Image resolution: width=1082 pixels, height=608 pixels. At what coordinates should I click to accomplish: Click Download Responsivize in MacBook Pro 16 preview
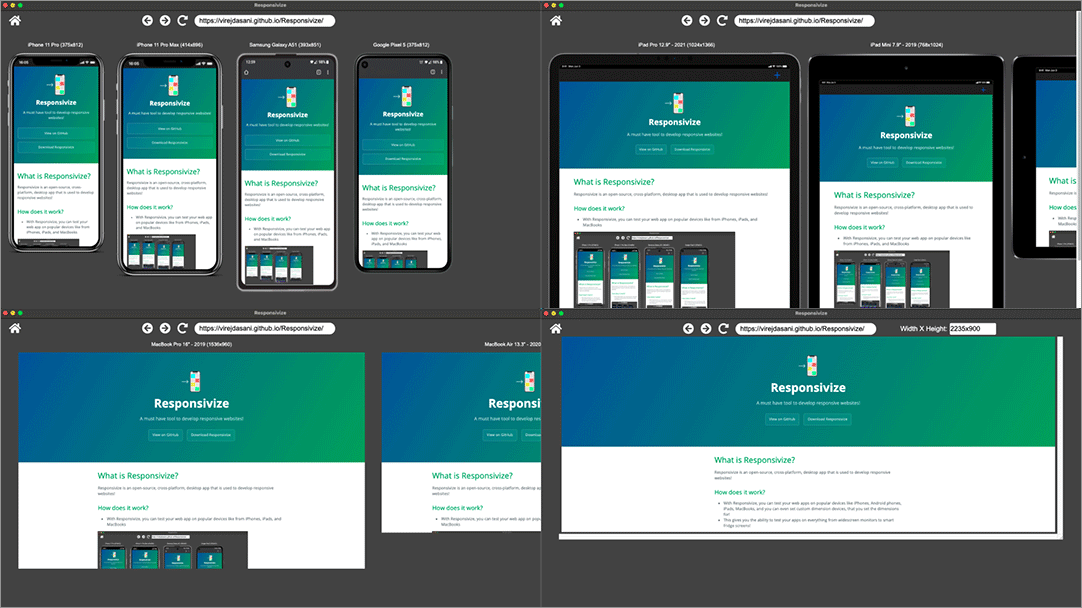pyautogui.click(x=211, y=435)
